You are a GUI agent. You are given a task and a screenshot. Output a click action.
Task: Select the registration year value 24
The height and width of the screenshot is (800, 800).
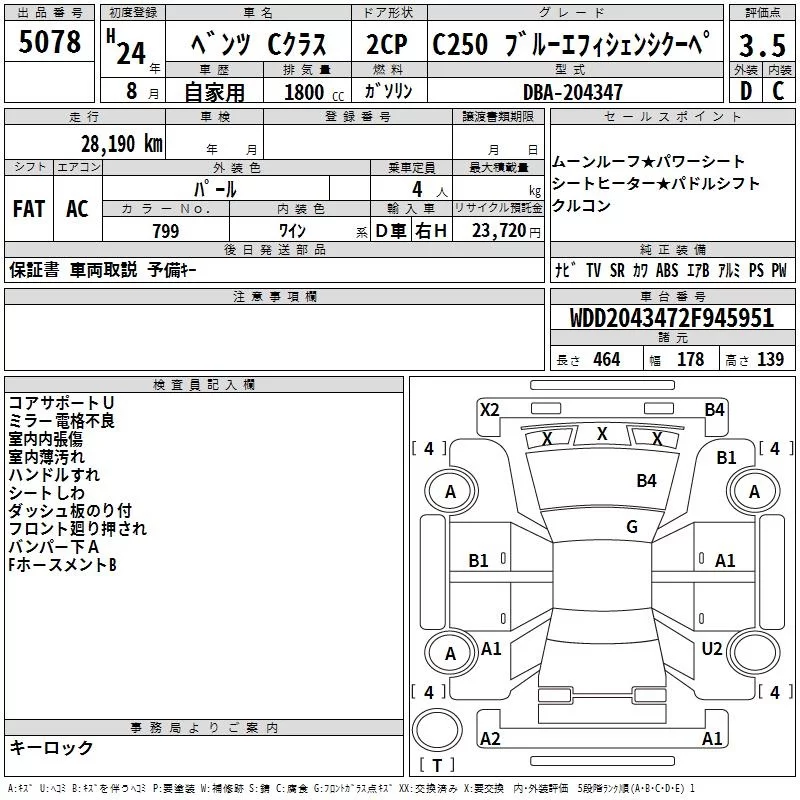pos(131,54)
